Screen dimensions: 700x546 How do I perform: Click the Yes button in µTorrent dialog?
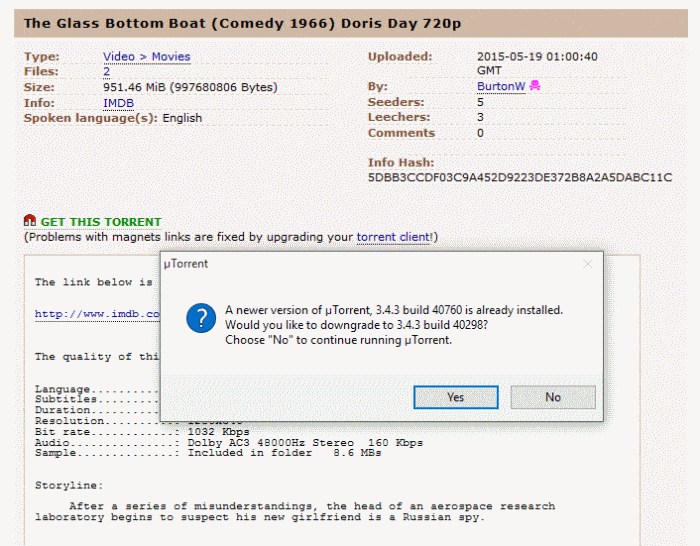pyautogui.click(x=456, y=397)
